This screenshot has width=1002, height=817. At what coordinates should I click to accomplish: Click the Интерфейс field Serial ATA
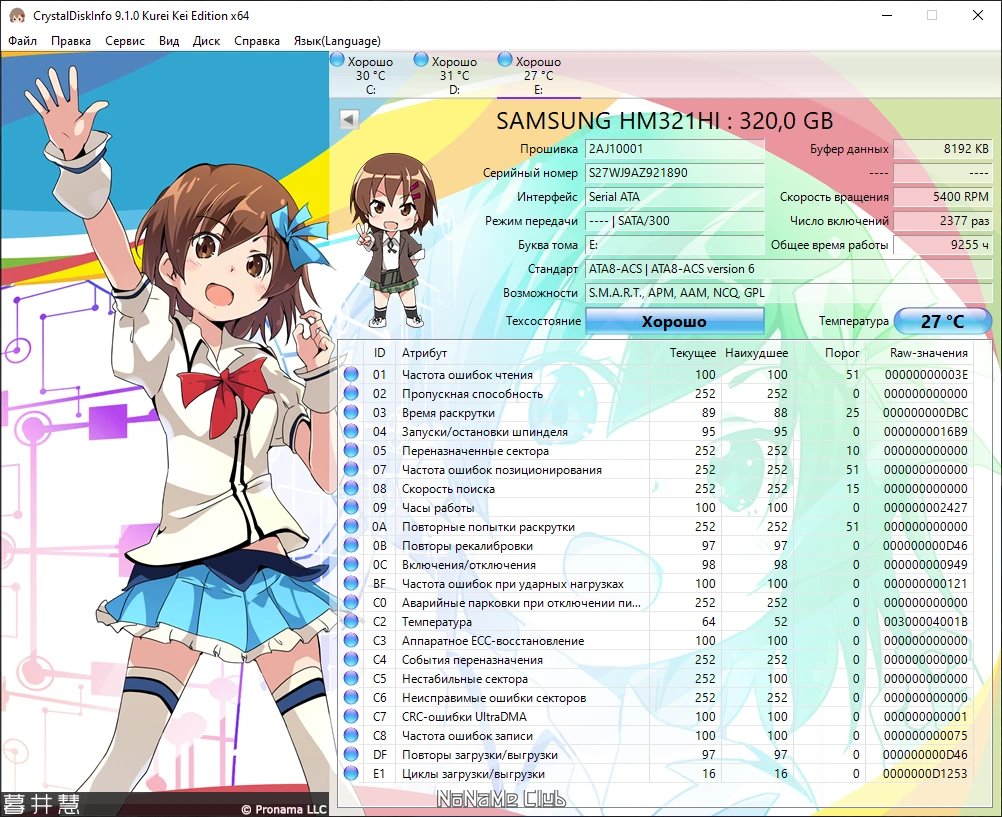point(675,197)
